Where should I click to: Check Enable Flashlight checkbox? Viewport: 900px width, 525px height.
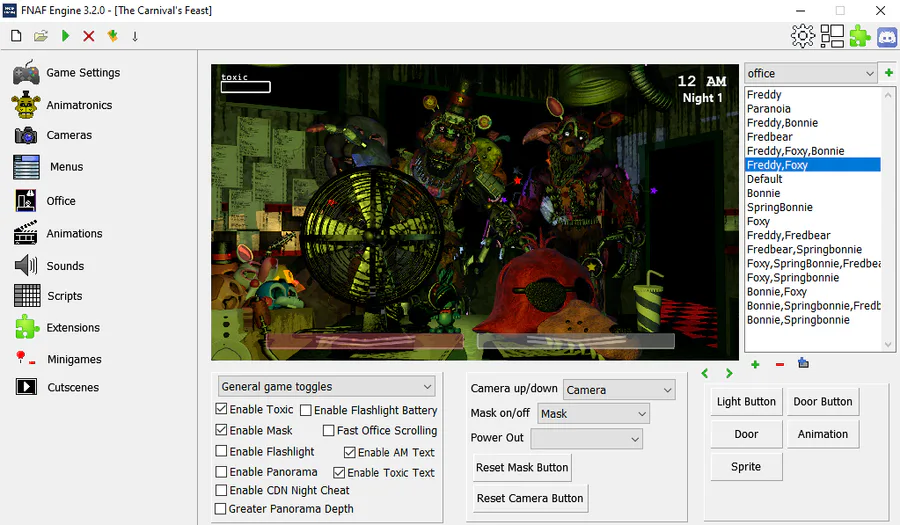click(221, 451)
